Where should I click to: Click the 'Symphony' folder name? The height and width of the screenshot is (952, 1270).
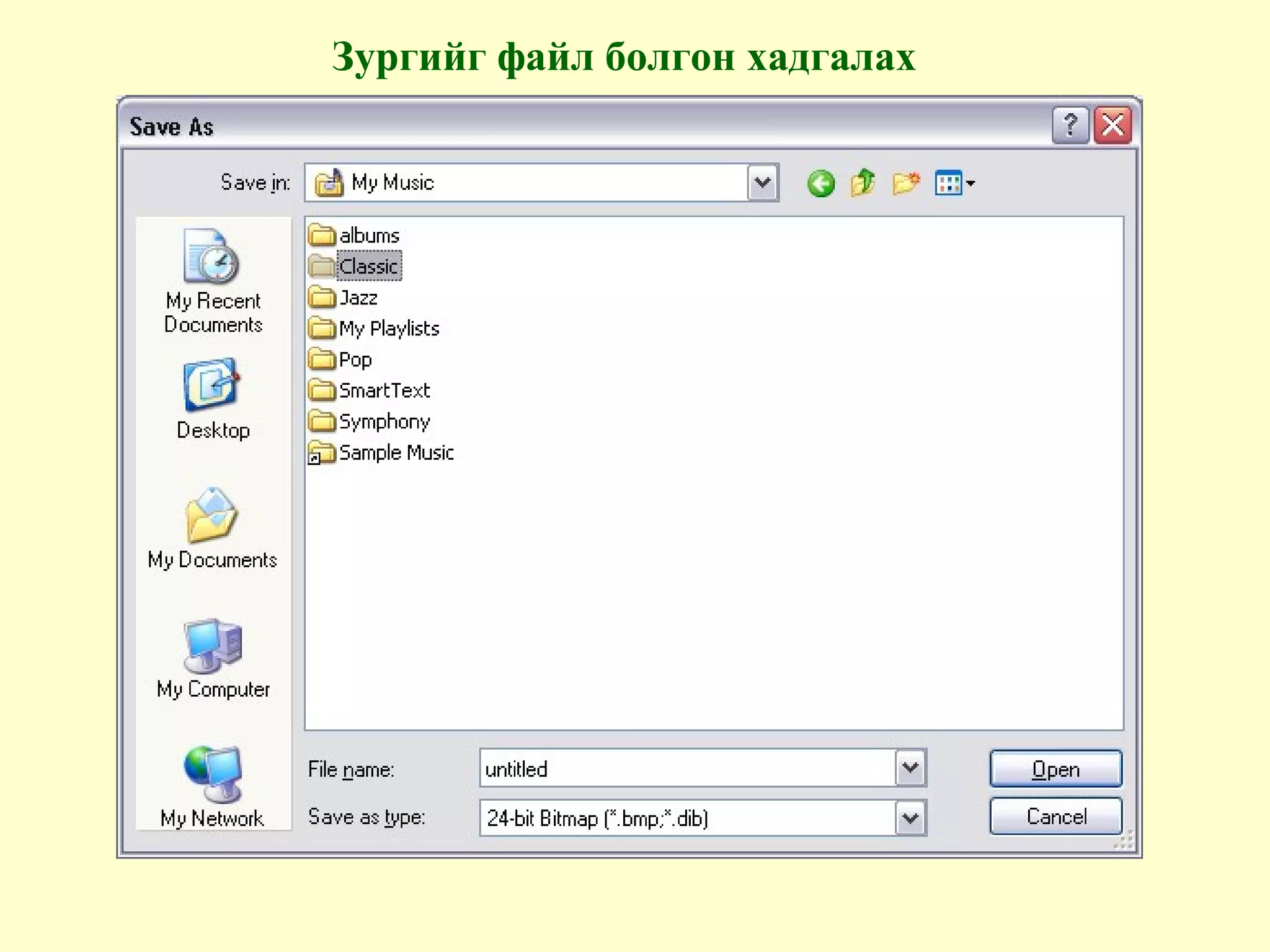coord(384,422)
